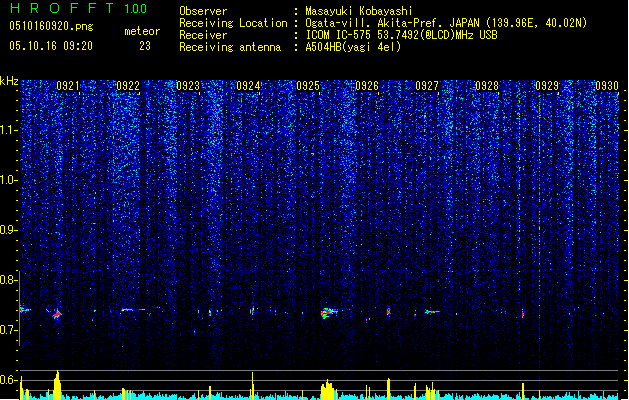Screen dimensions: 629x400
Task: Click the 0929 time marker
Action: pos(547,86)
